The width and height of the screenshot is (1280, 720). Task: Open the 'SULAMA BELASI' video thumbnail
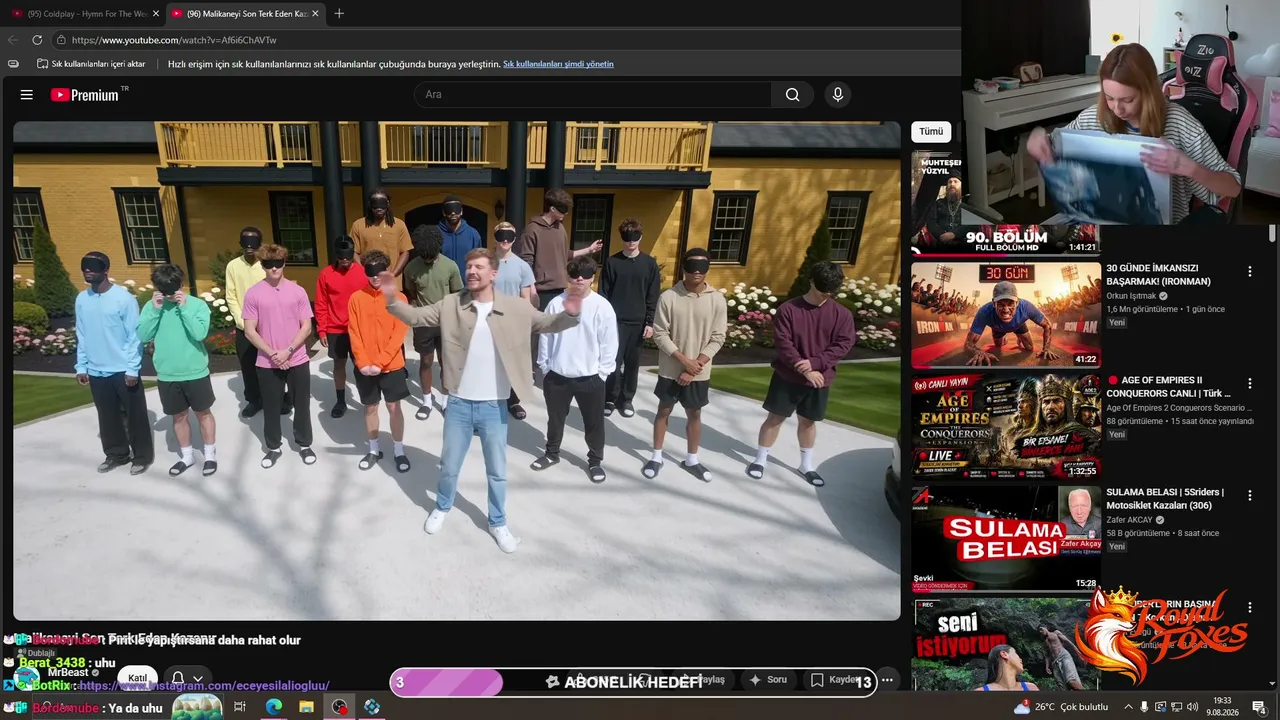pos(1005,539)
